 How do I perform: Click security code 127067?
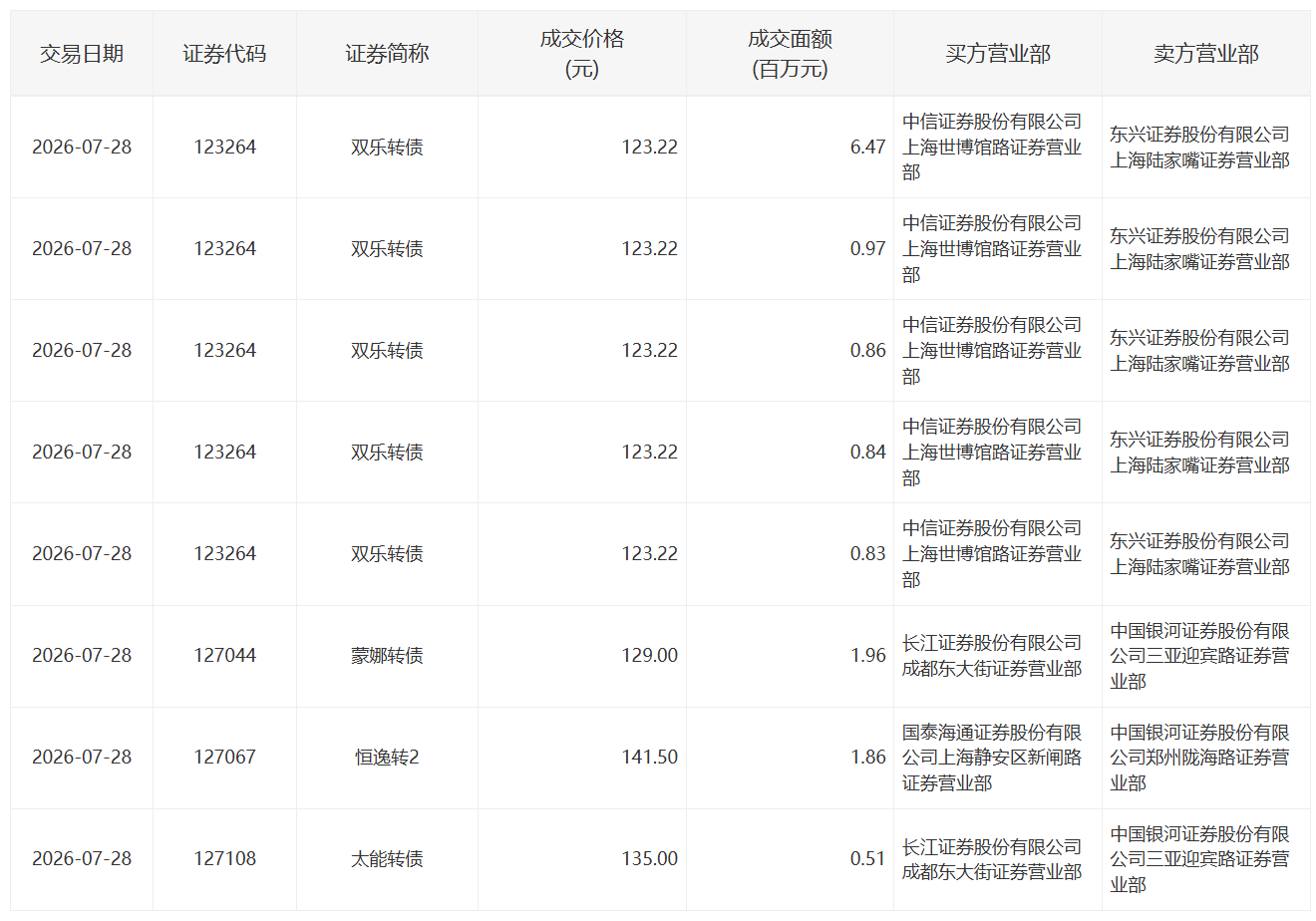pos(224,758)
